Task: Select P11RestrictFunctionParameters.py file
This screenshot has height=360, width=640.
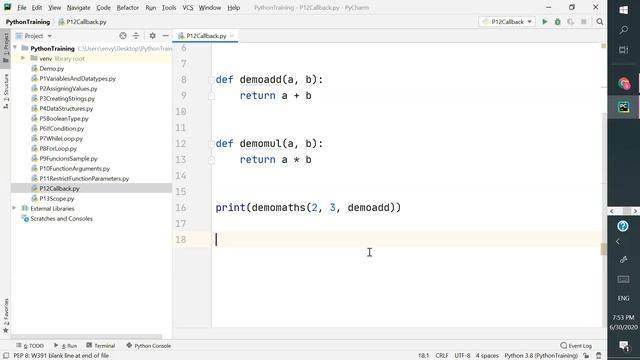Action: coord(84,178)
